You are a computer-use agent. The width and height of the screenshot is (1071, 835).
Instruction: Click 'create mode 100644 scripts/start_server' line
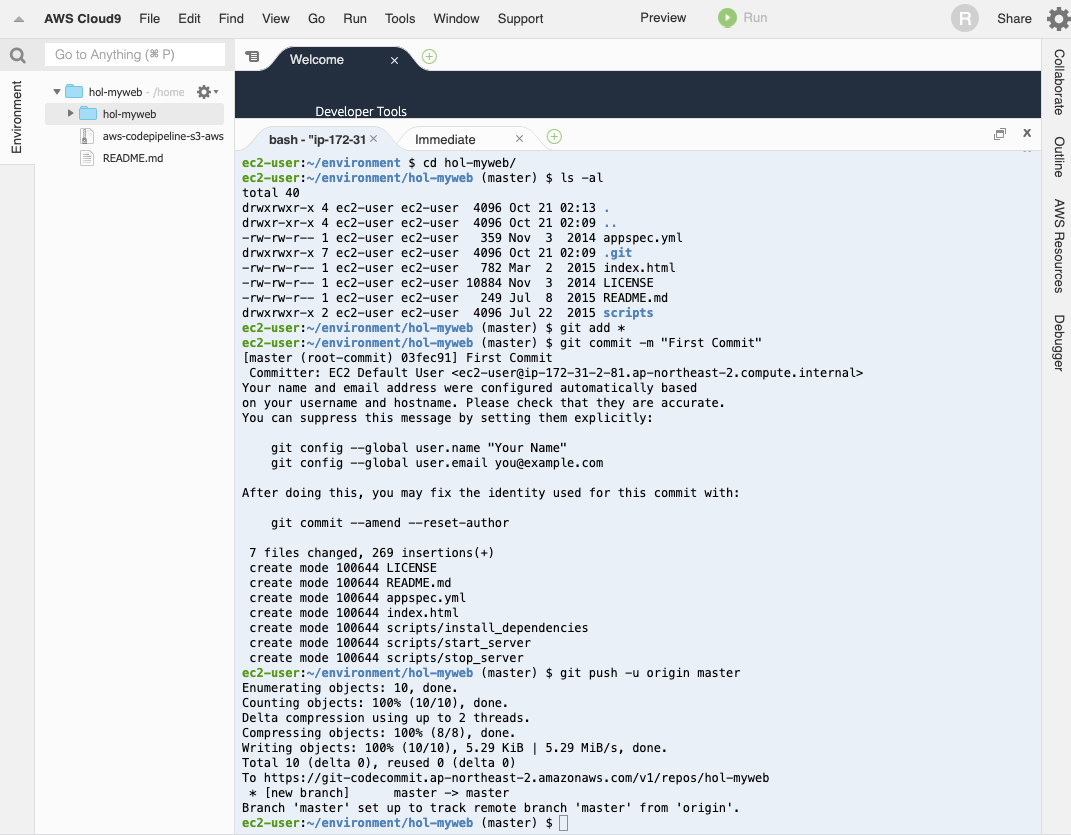390,643
